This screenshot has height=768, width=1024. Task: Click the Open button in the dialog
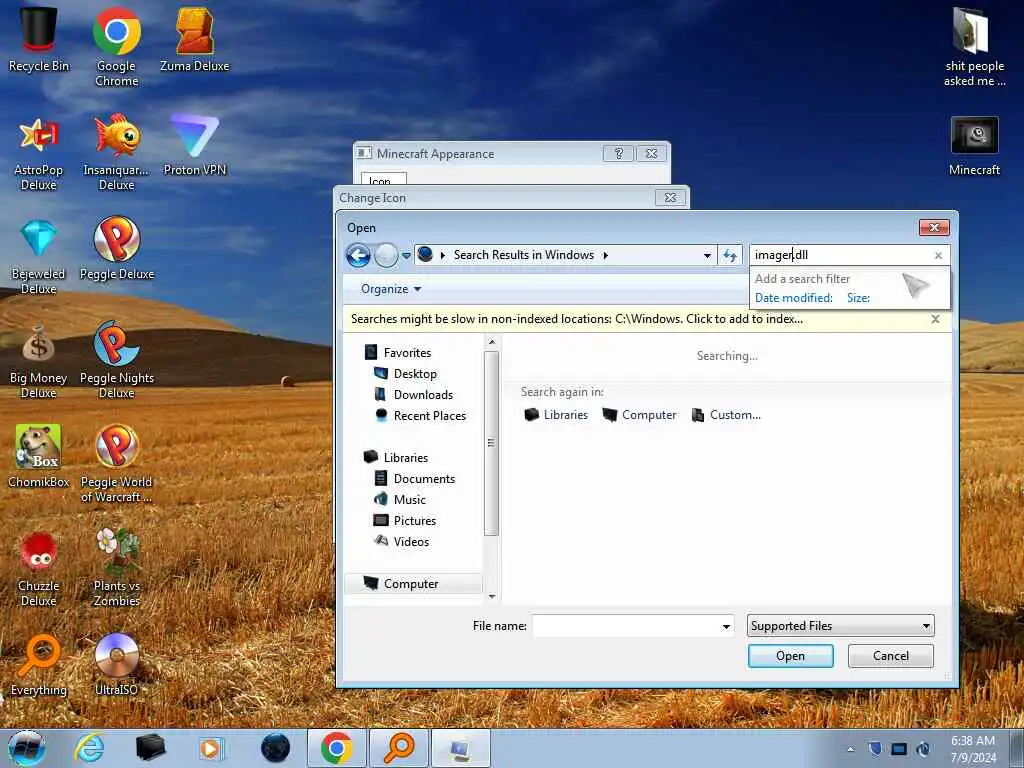(790, 656)
